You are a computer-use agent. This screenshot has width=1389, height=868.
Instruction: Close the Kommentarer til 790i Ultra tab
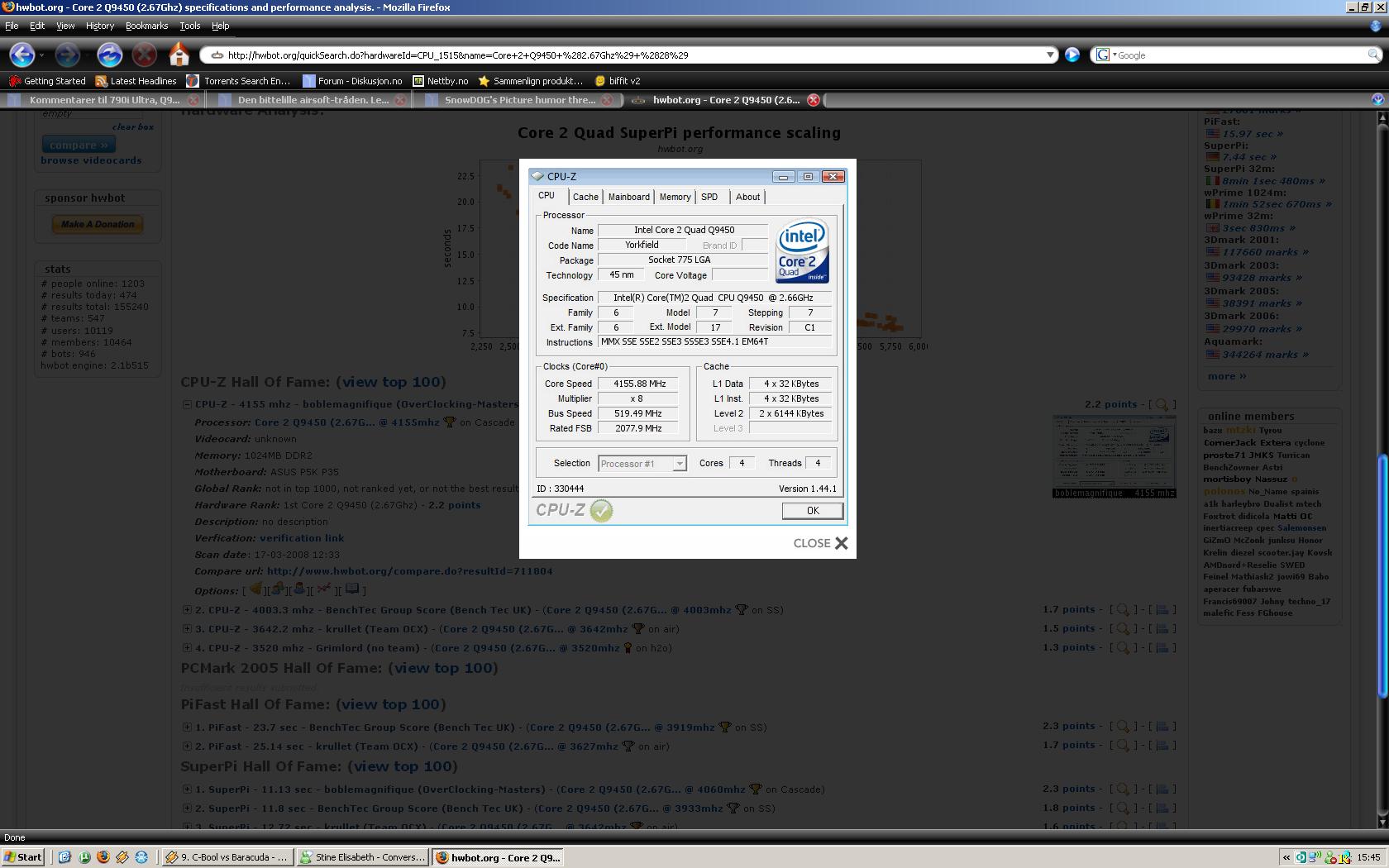pyautogui.click(x=193, y=100)
